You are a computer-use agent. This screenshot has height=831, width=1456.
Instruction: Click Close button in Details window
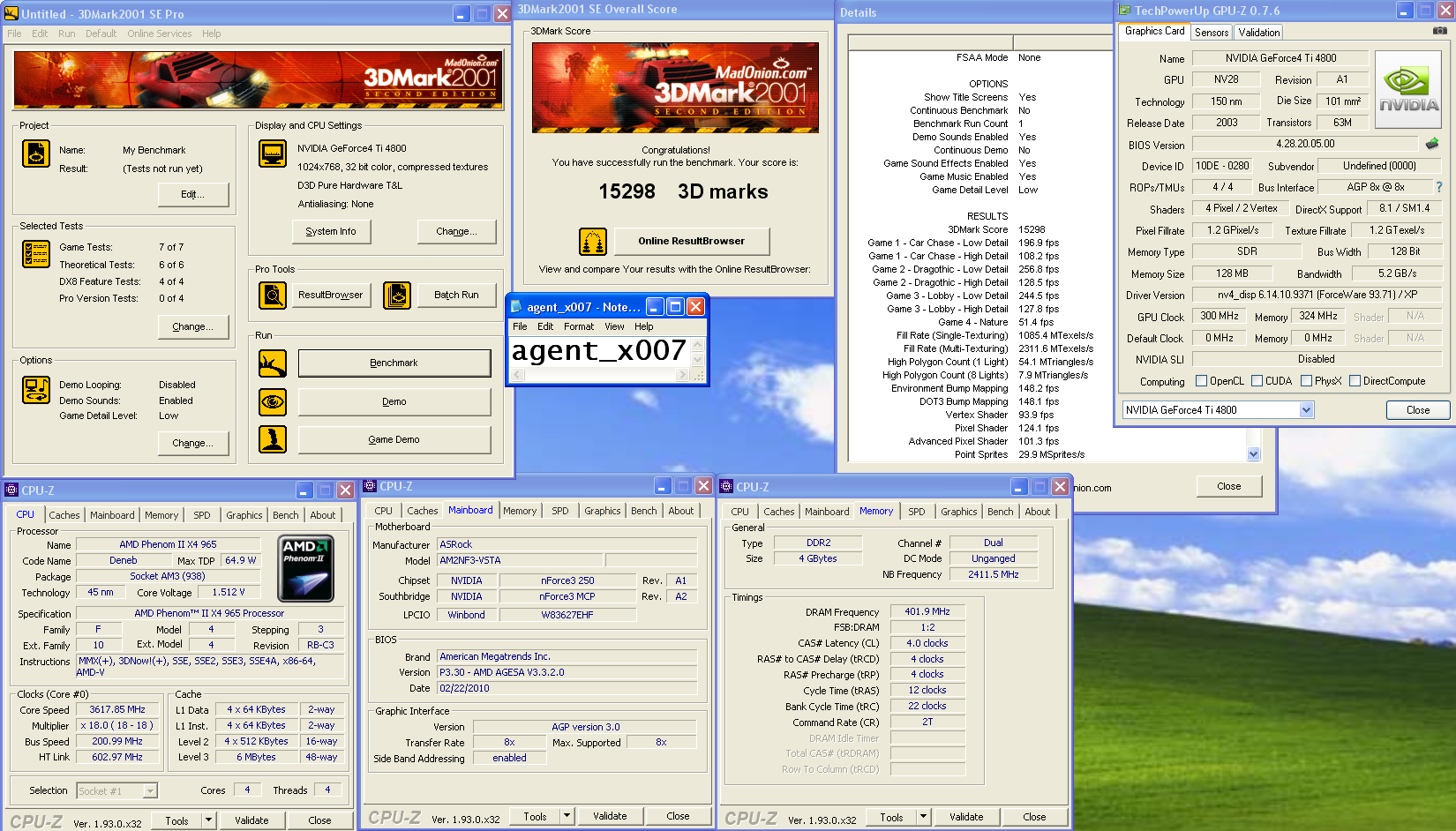pyautogui.click(x=1228, y=486)
